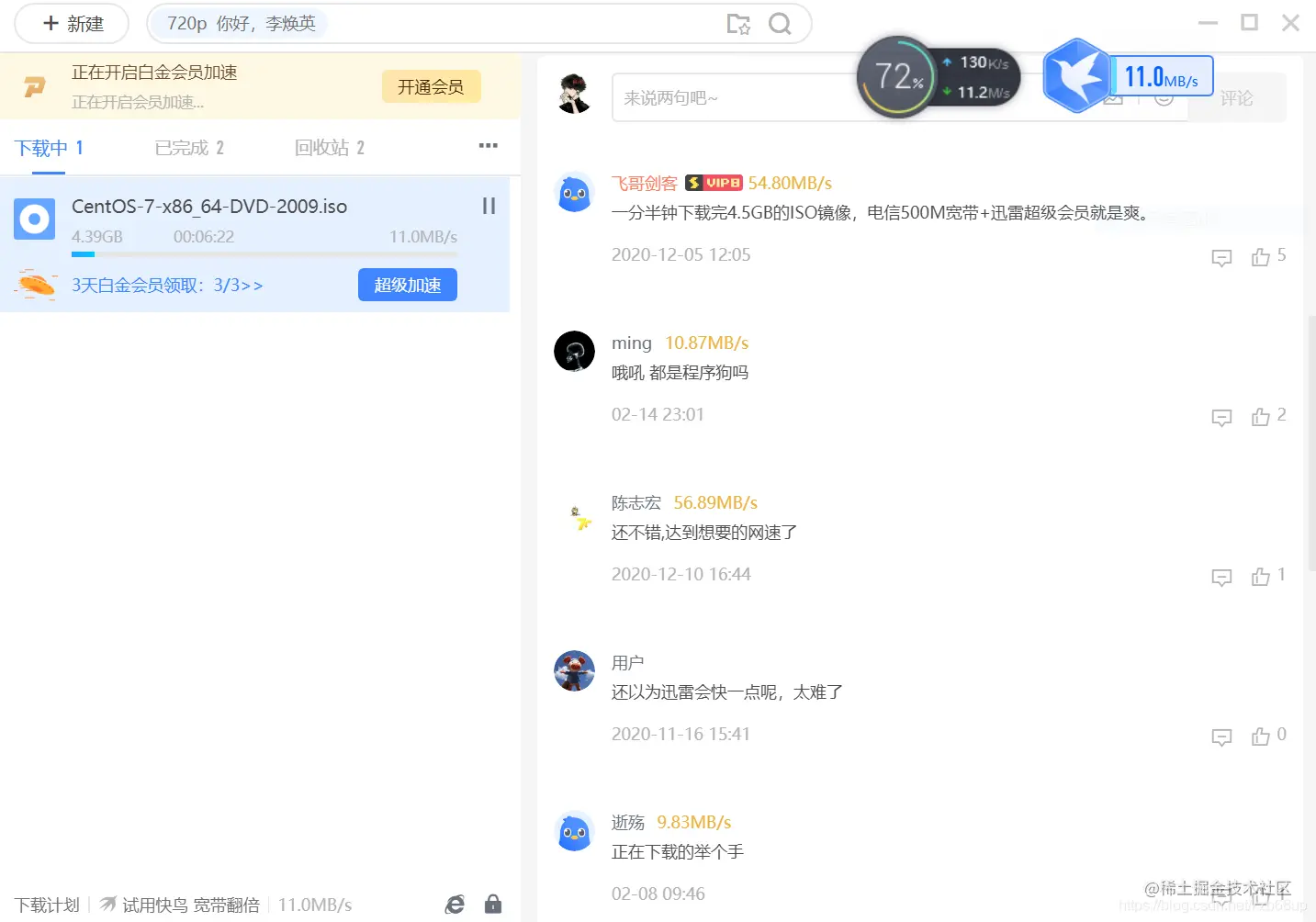Open the more options ellipsis menu
This screenshot has width=1316, height=922.
point(489,146)
